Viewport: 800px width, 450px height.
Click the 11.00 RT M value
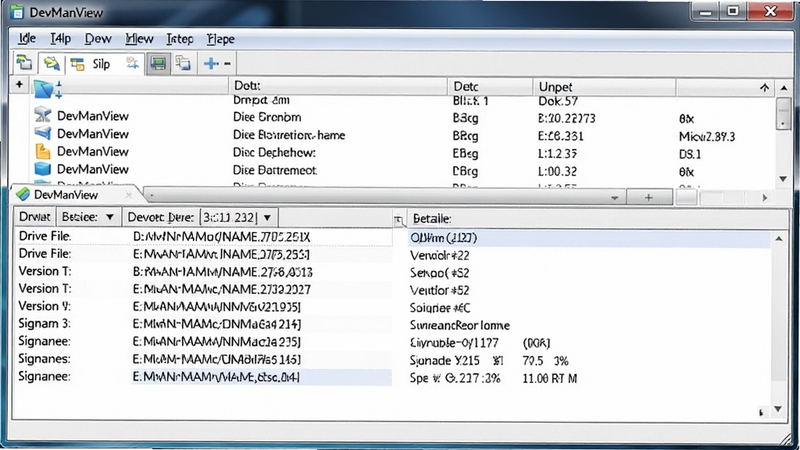point(549,379)
